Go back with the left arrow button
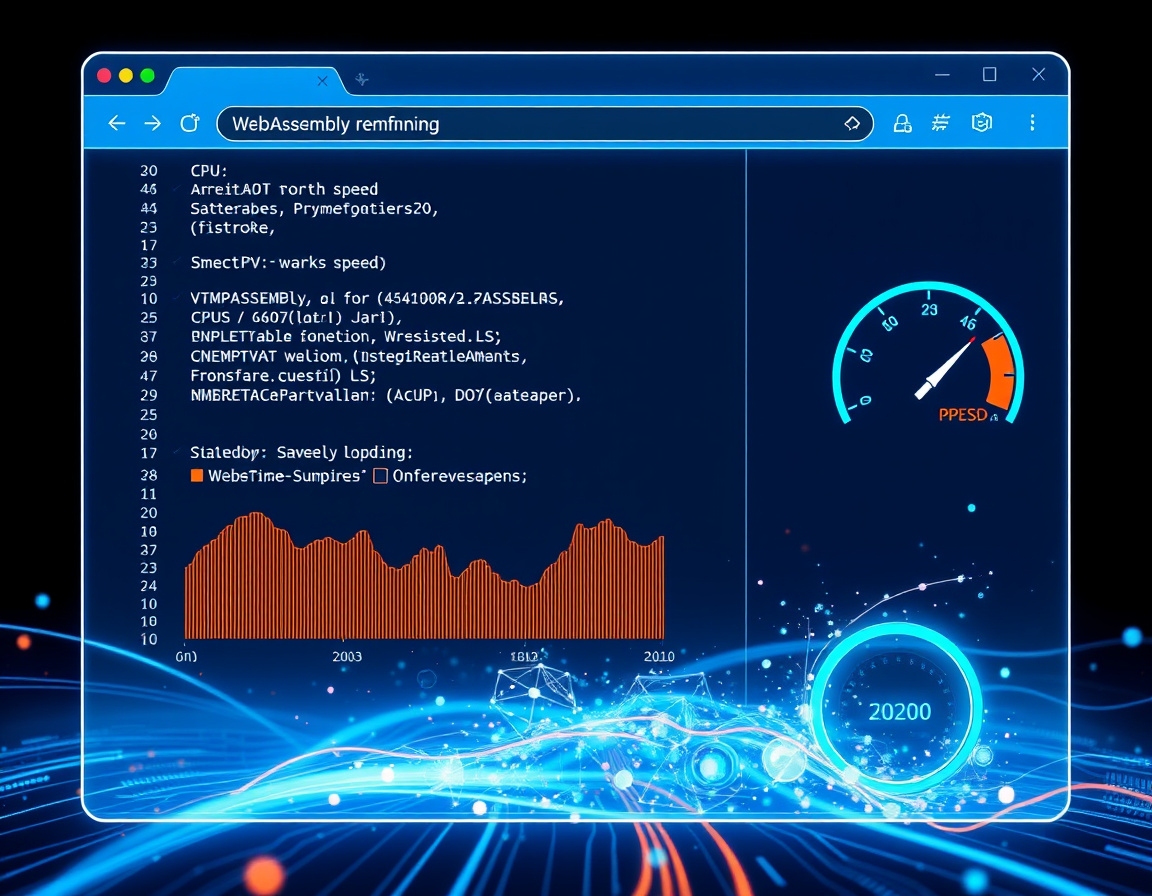Image resolution: width=1152 pixels, height=896 pixels. click(117, 123)
